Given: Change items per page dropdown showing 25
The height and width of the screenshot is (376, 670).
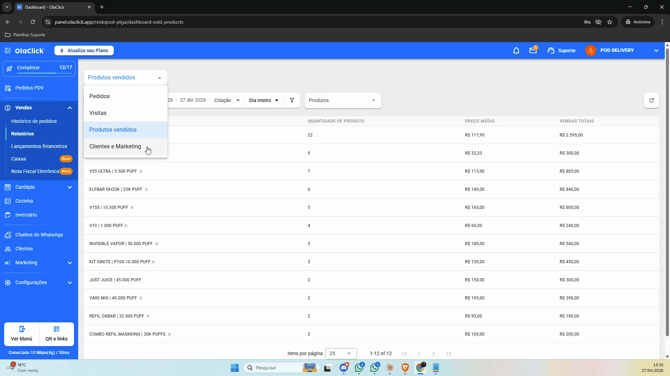Looking at the screenshot, I should click(341, 354).
